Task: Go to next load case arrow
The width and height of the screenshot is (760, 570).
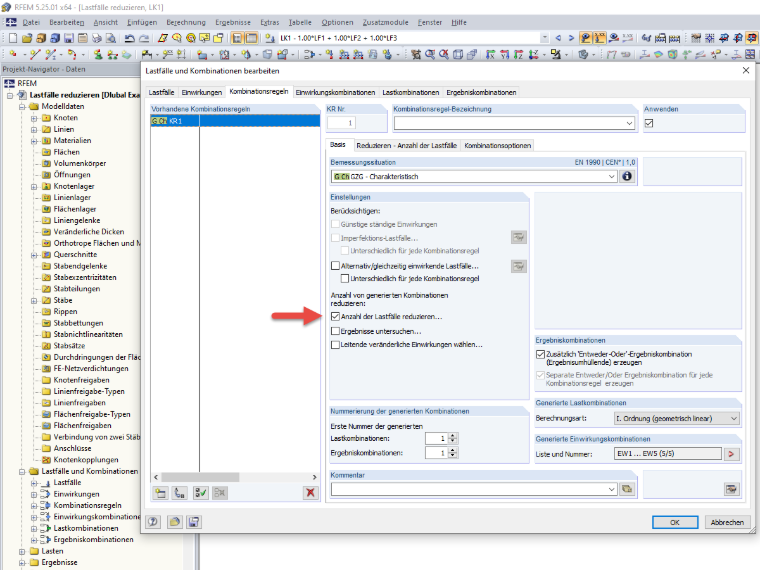Action: click(571, 38)
